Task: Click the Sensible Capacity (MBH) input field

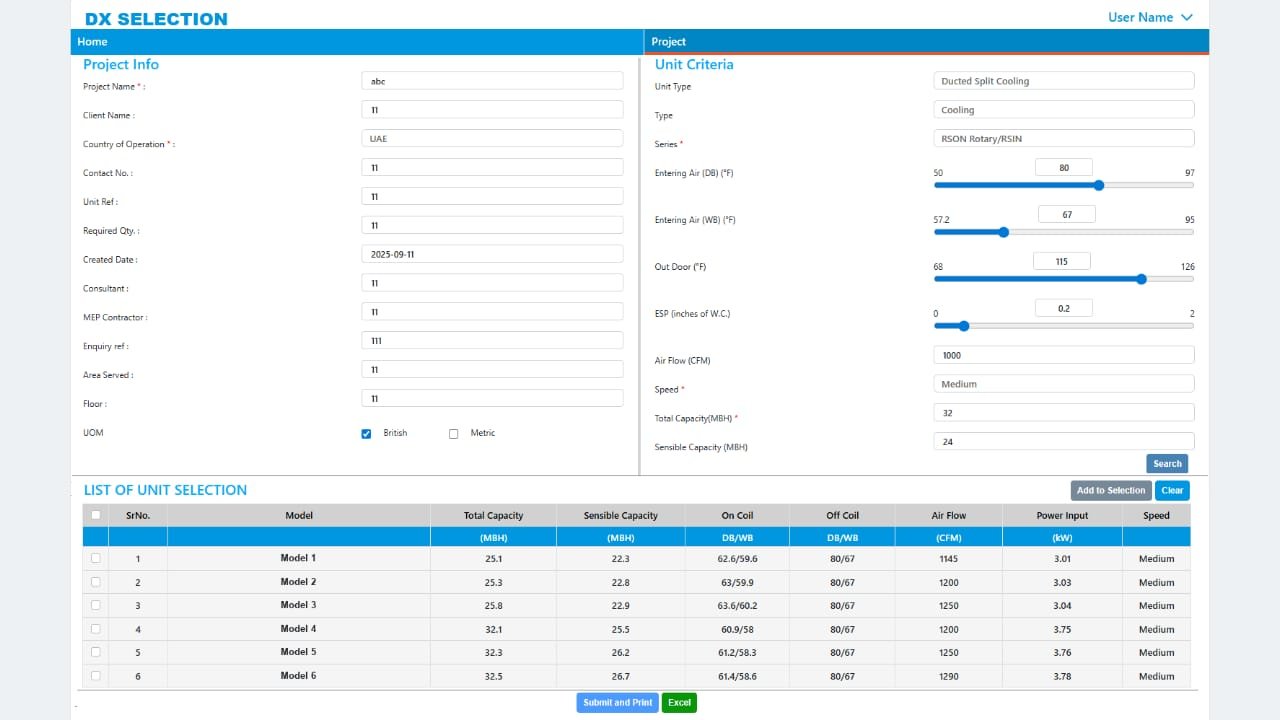Action: 1064,442
